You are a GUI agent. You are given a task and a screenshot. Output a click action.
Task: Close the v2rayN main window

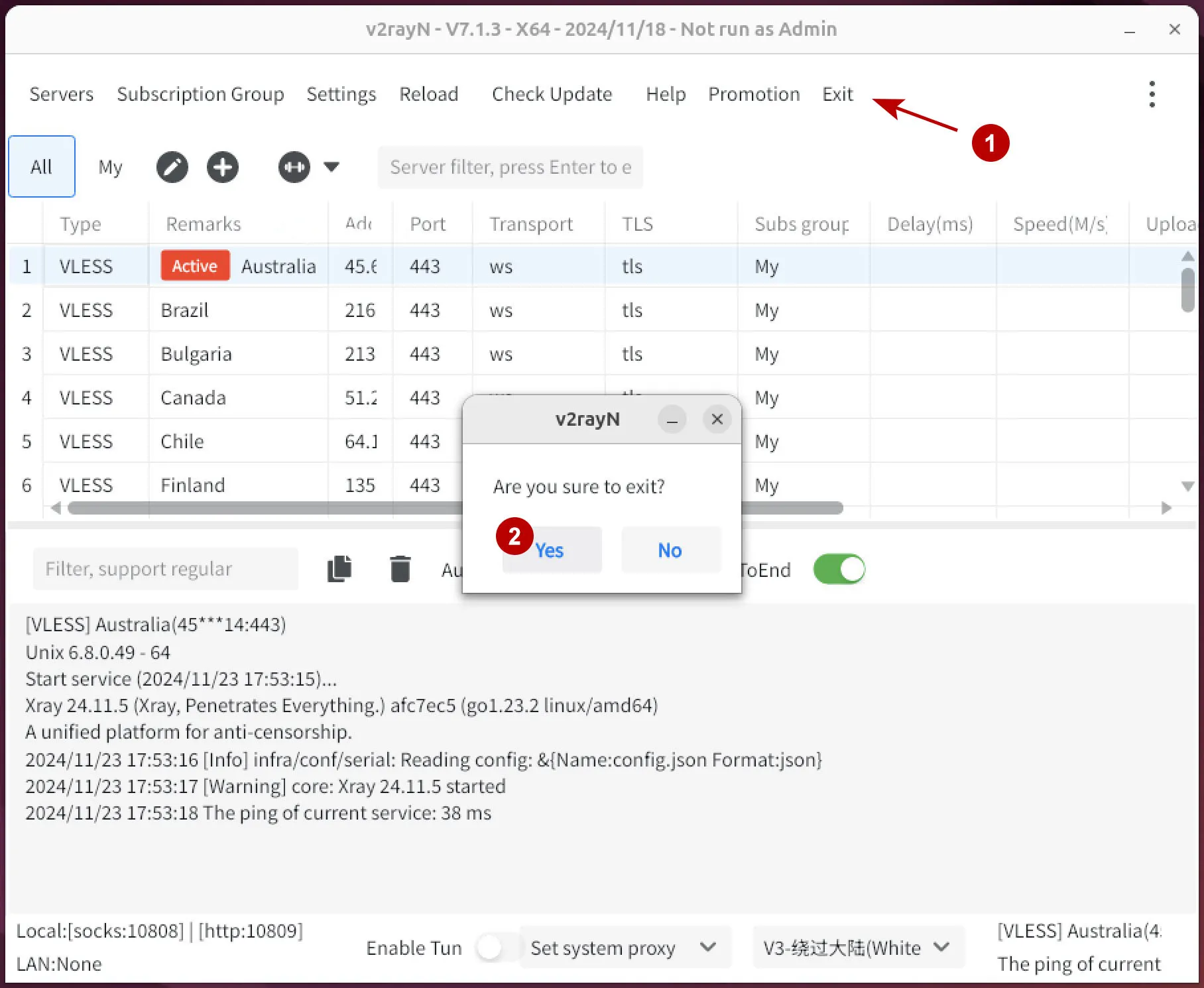click(x=1174, y=29)
